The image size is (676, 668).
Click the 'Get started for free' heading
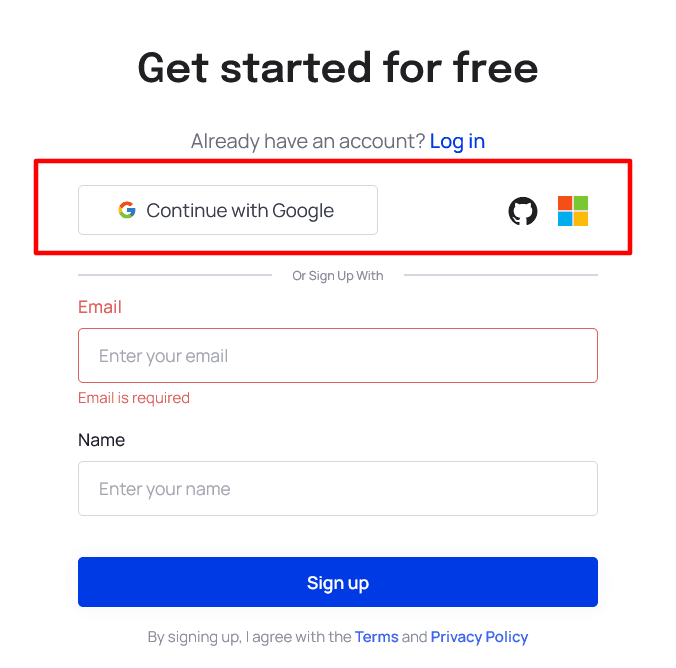[x=338, y=67]
